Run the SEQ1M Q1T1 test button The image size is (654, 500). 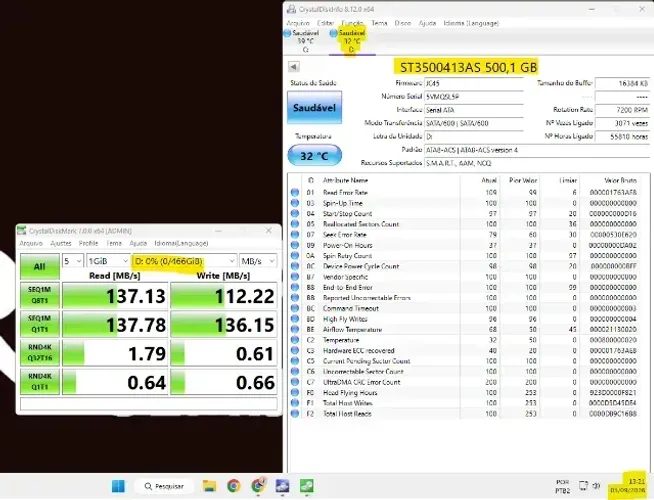coord(40,324)
